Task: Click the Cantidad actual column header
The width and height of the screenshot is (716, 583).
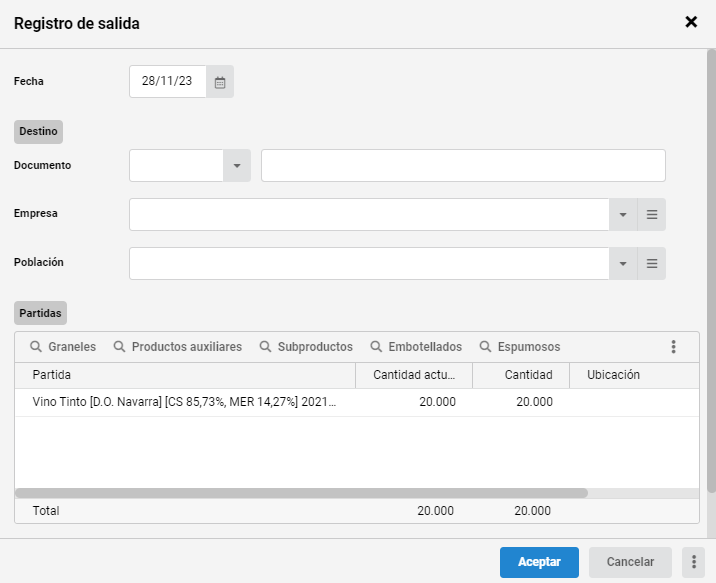Action: (x=414, y=375)
